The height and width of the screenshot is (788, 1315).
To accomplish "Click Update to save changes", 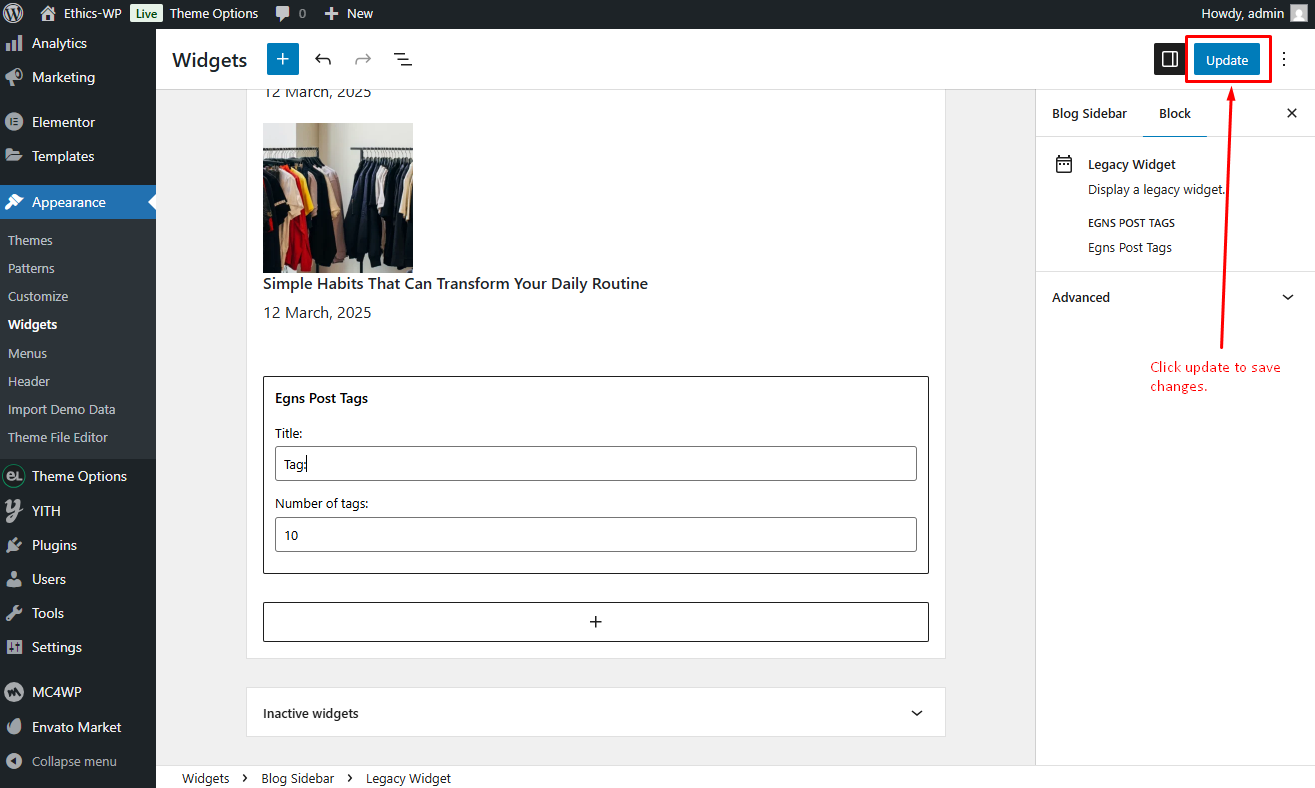I will click(x=1227, y=60).
